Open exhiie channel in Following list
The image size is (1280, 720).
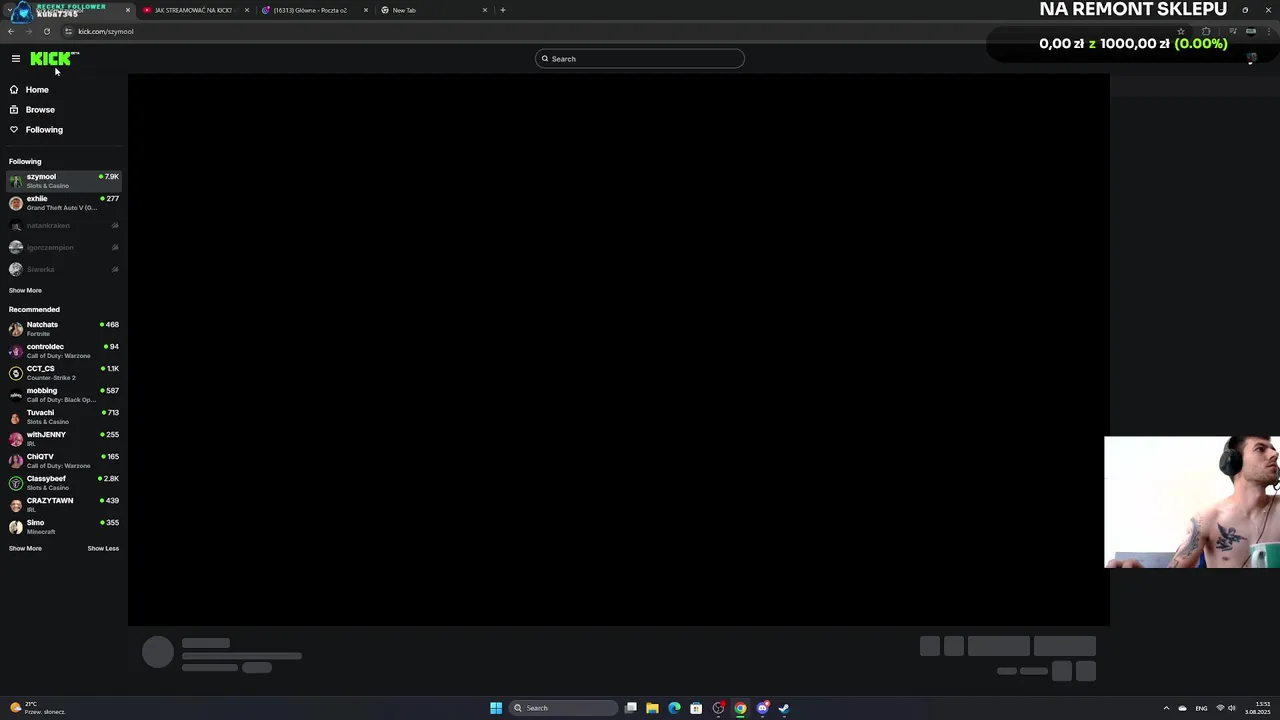(64, 203)
